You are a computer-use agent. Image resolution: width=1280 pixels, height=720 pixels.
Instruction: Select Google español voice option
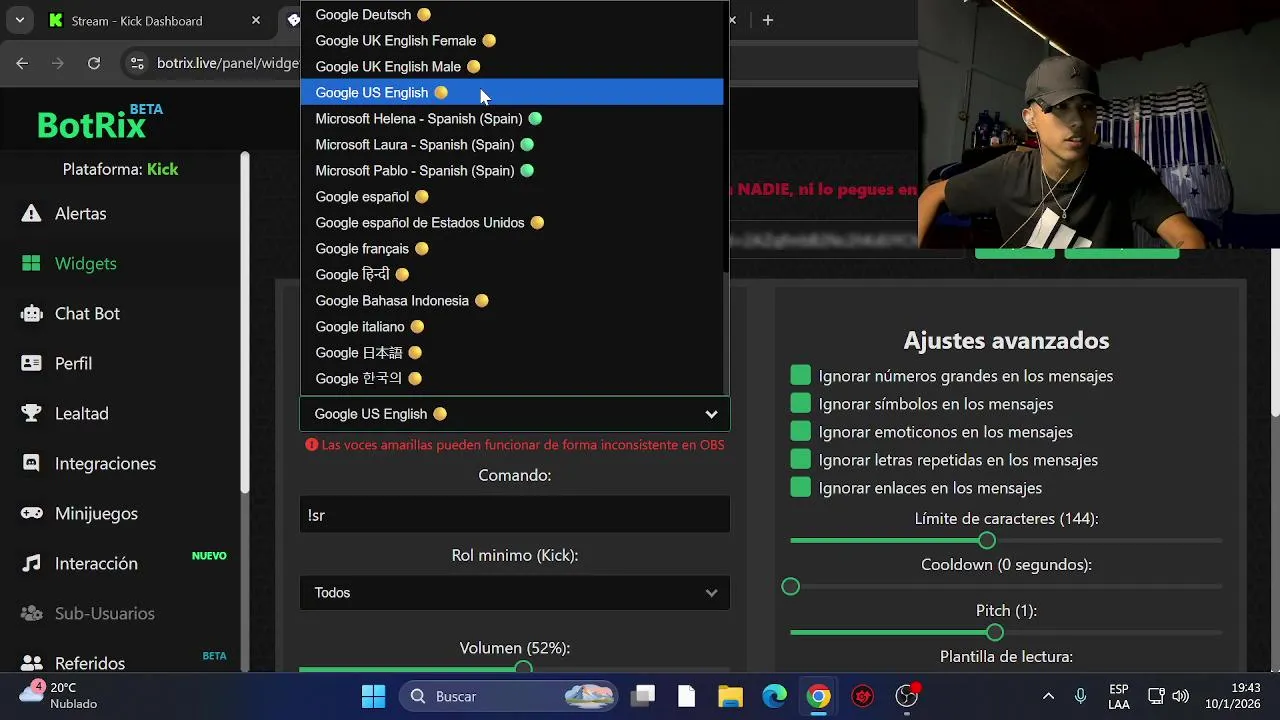pos(511,197)
